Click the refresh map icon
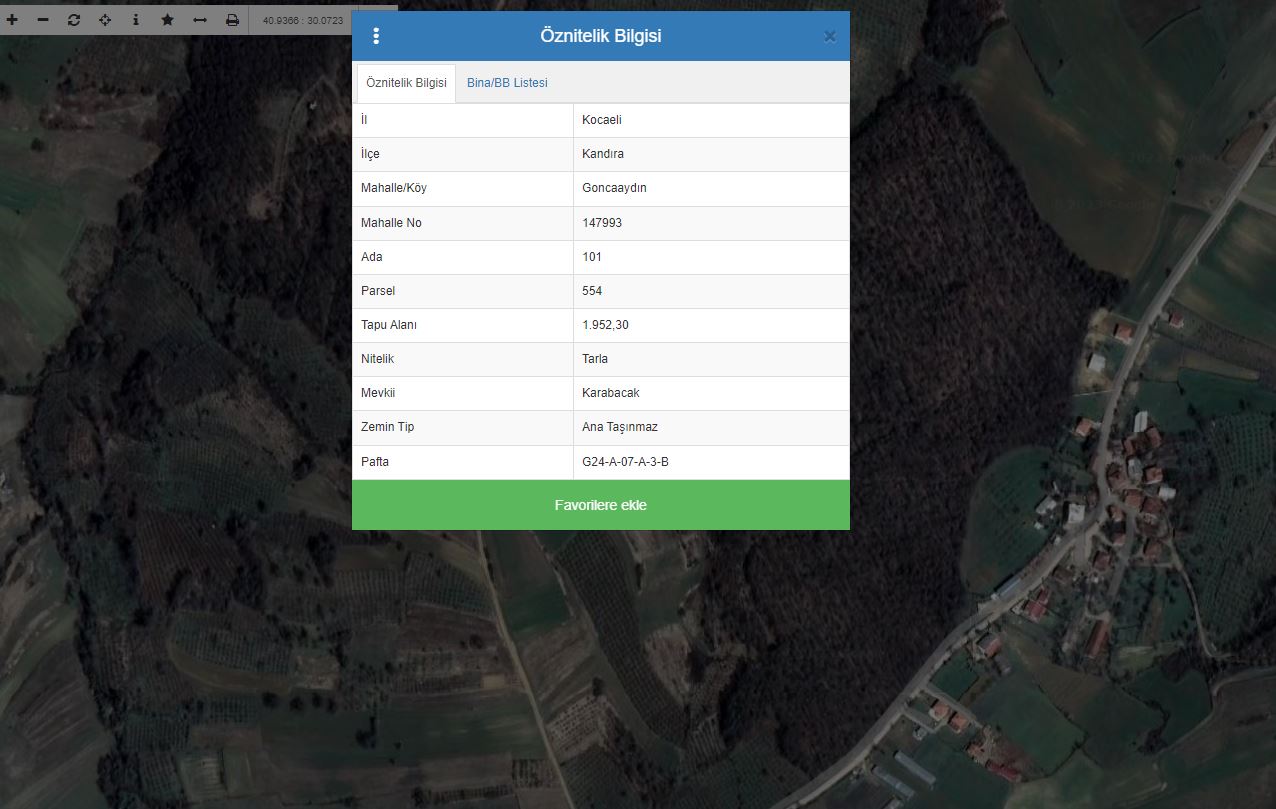Image resolution: width=1276 pixels, height=809 pixels. point(74,20)
